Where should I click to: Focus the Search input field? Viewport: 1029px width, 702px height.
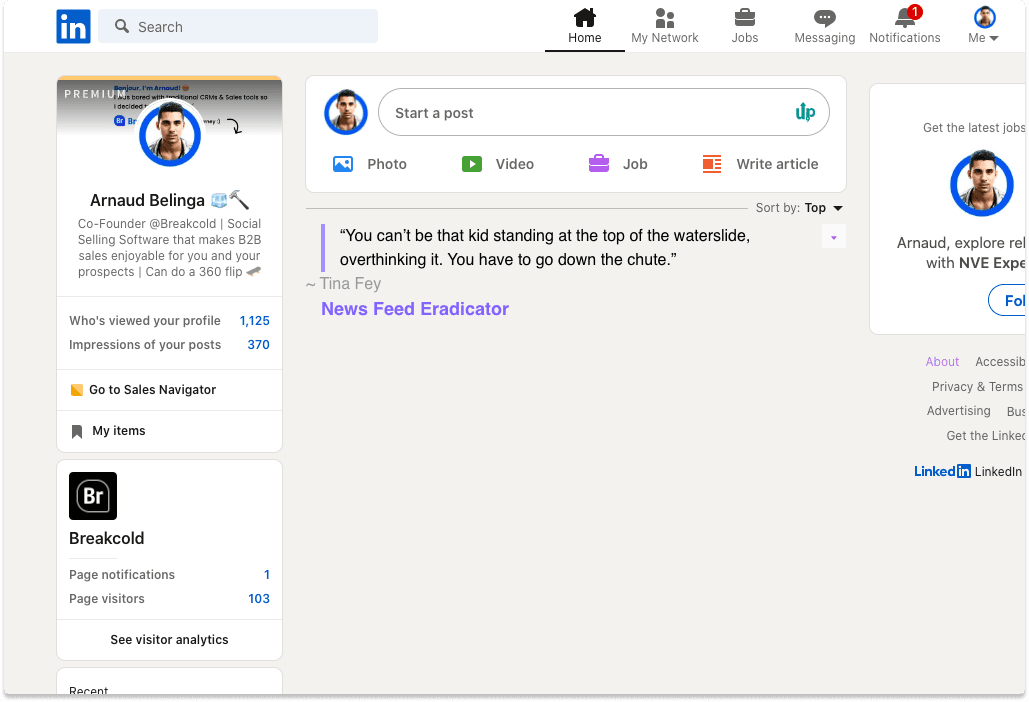(x=238, y=26)
